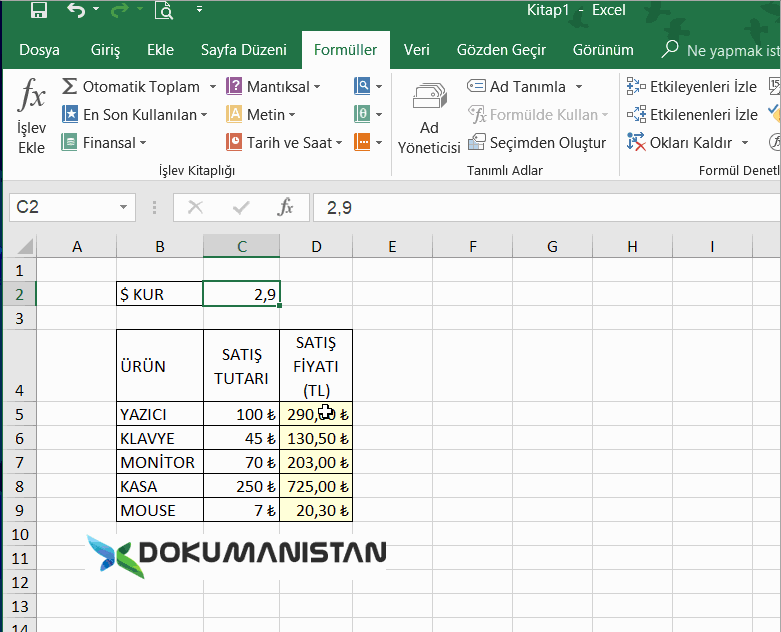
Task: Select the MOUSE cell
Action: (160, 510)
